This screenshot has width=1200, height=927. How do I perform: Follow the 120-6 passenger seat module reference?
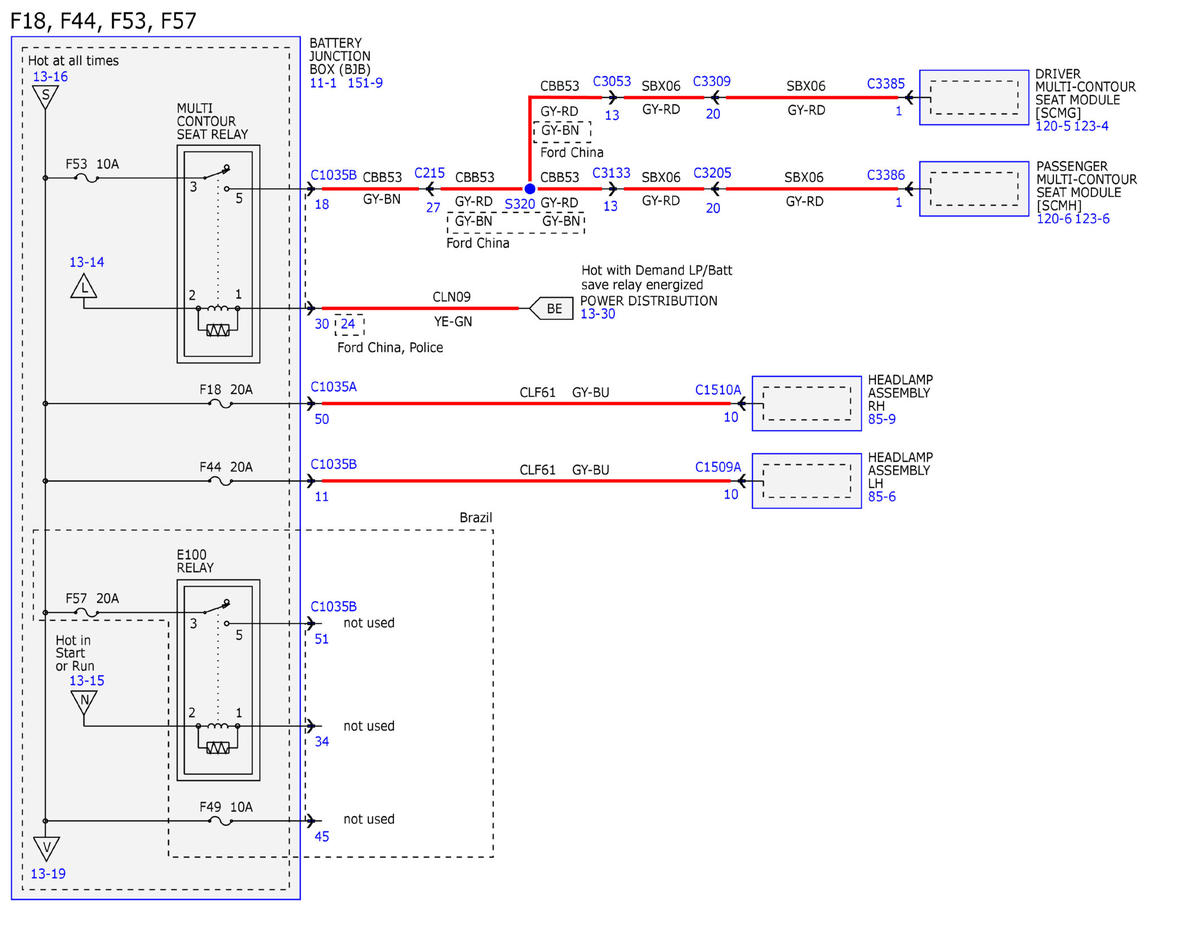(x=1053, y=218)
